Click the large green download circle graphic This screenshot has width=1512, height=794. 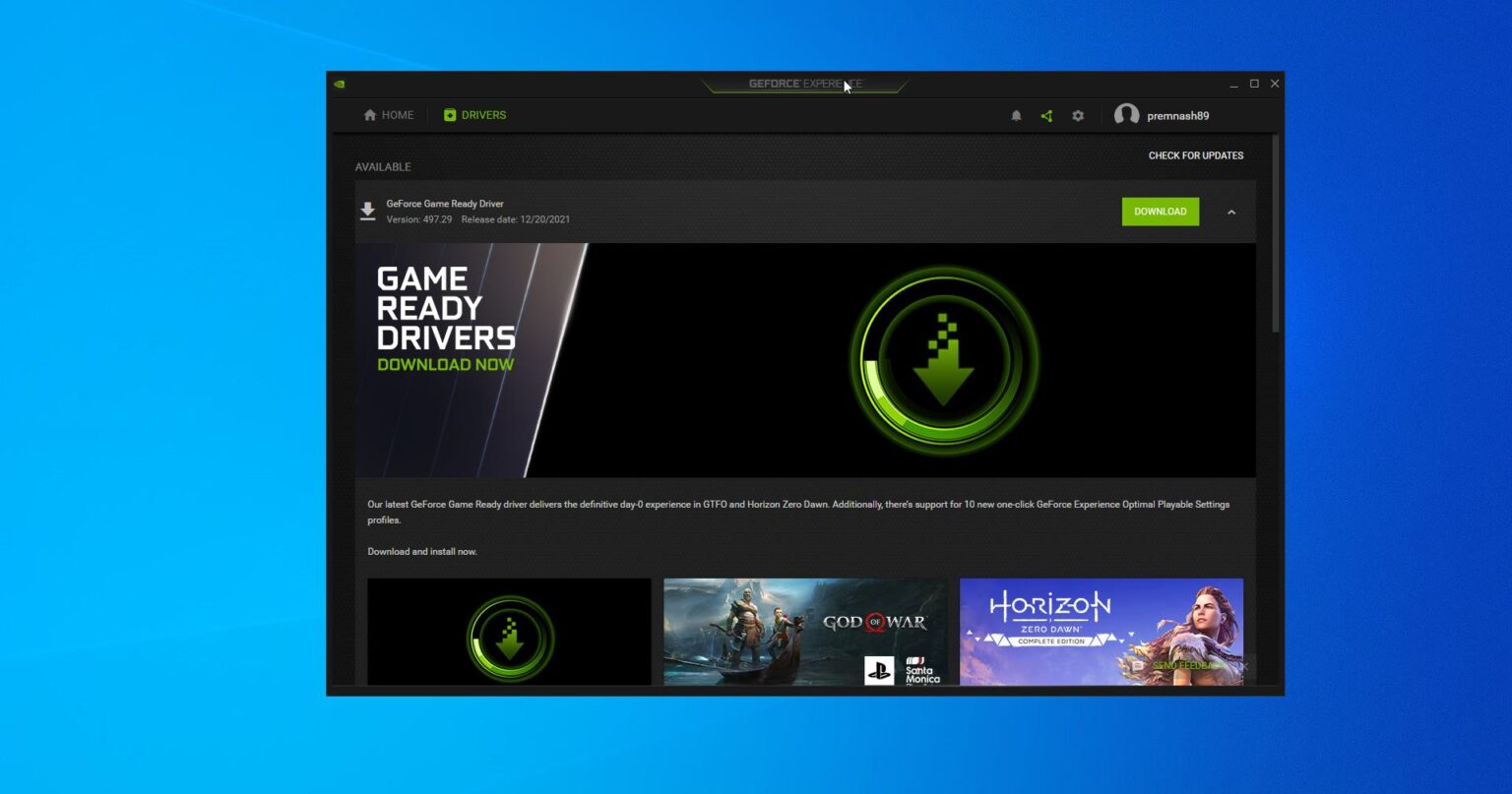coord(944,360)
